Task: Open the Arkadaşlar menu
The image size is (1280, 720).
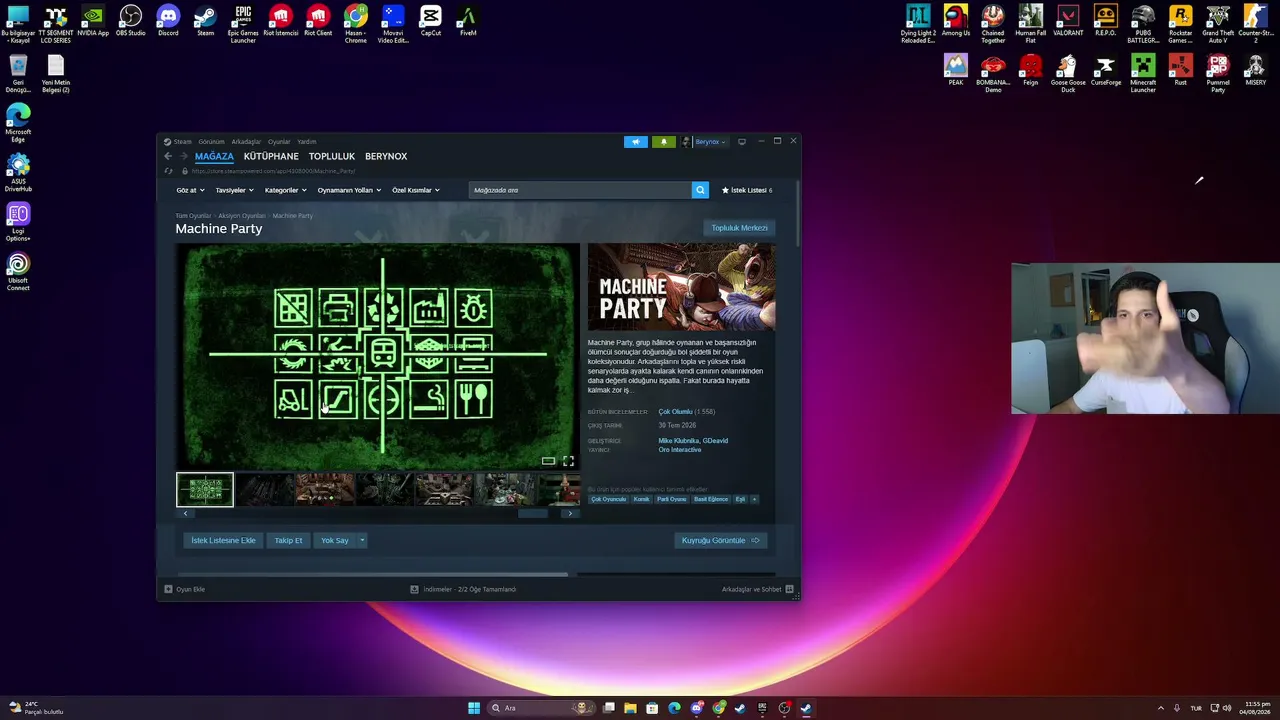Action: tap(246, 142)
